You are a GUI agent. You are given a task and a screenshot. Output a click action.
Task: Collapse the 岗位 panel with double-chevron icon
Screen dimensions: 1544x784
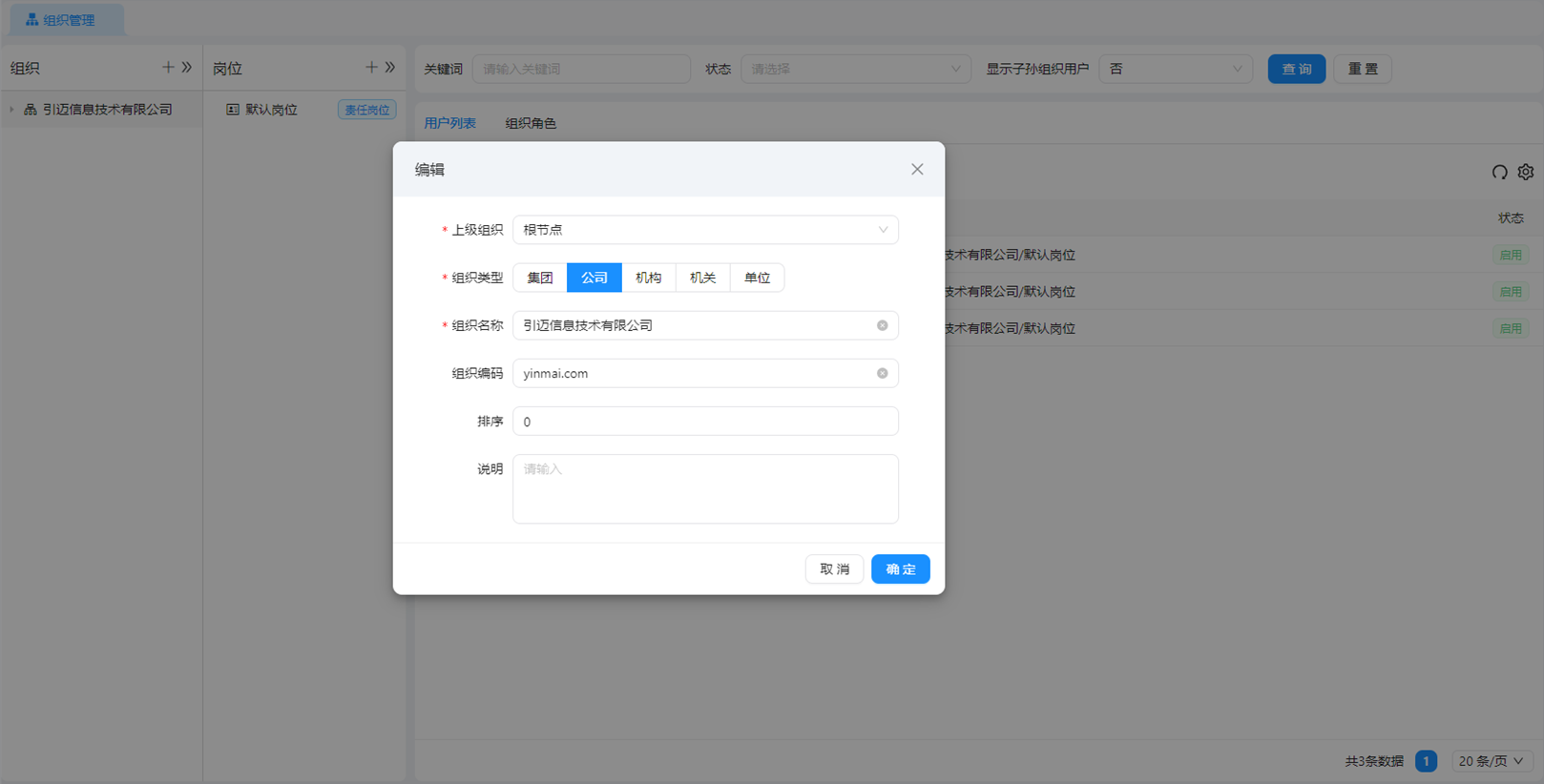[390, 68]
